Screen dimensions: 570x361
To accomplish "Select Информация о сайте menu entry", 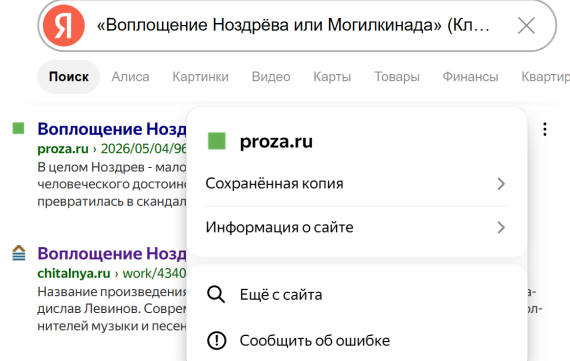I will (357, 228).
